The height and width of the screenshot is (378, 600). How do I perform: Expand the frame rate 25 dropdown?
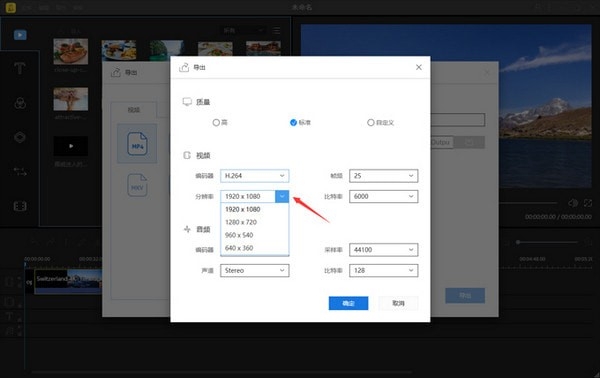(383, 176)
